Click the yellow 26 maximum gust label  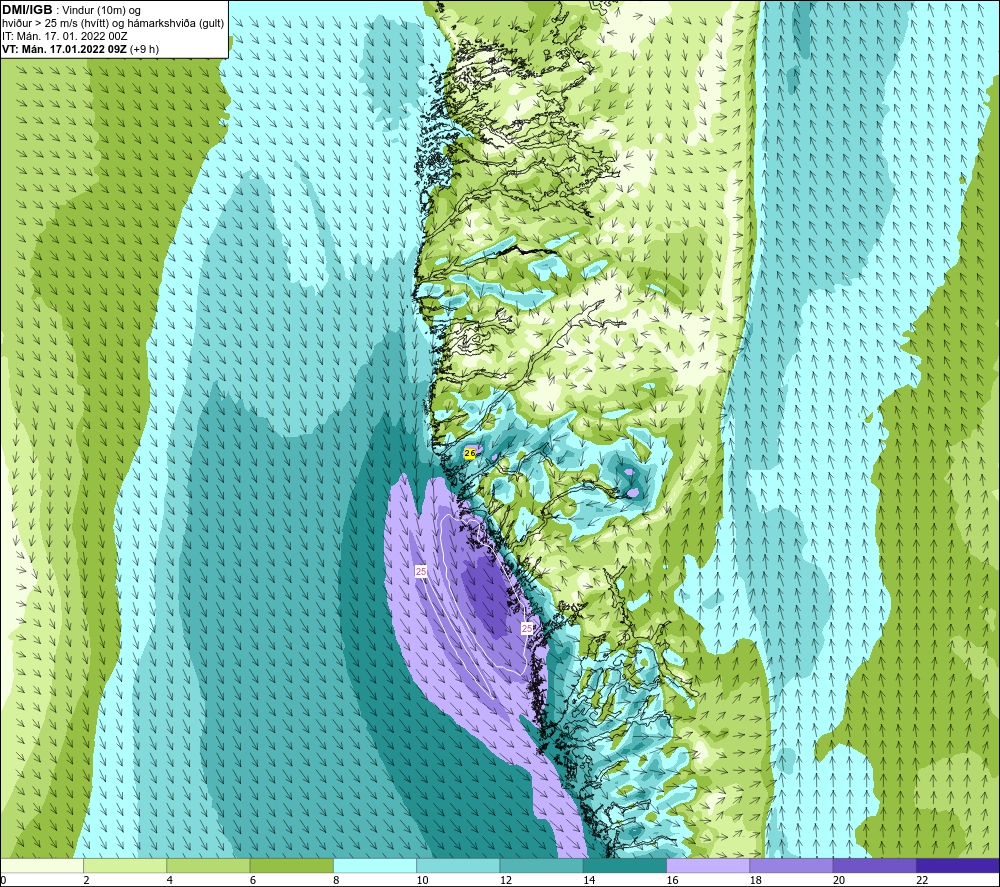coord(470,453)
